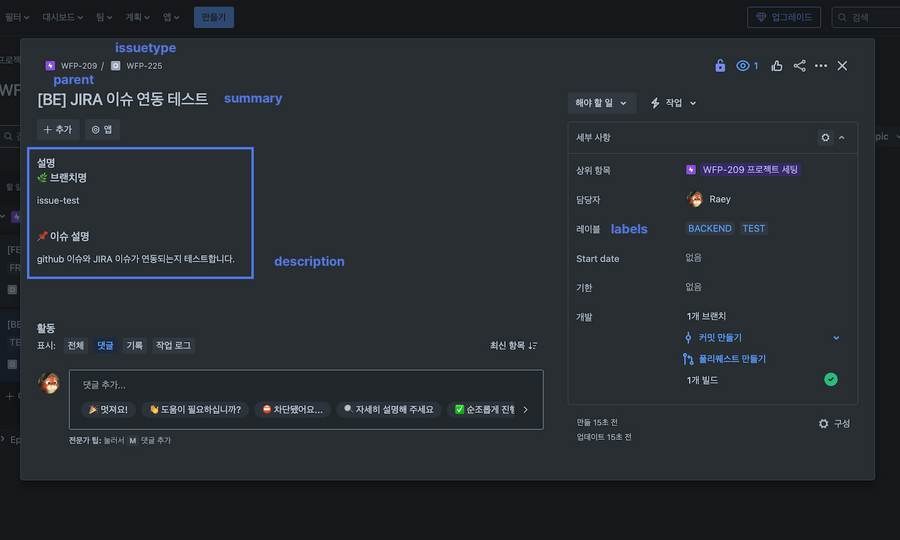
Task: Click the green build success check icon
Action: (x=831, y=379)
